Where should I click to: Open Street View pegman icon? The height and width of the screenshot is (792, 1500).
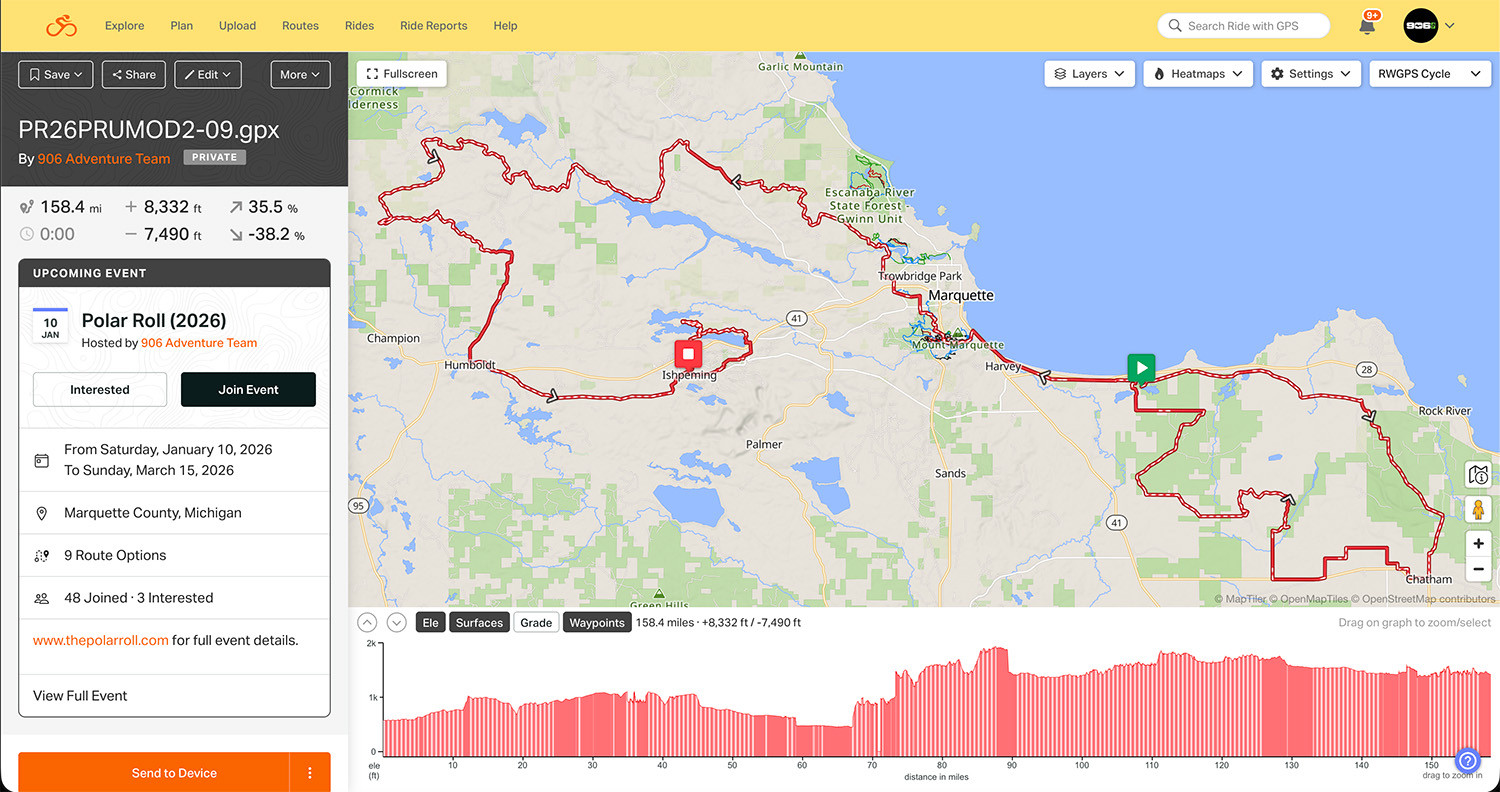[1478, 509]
